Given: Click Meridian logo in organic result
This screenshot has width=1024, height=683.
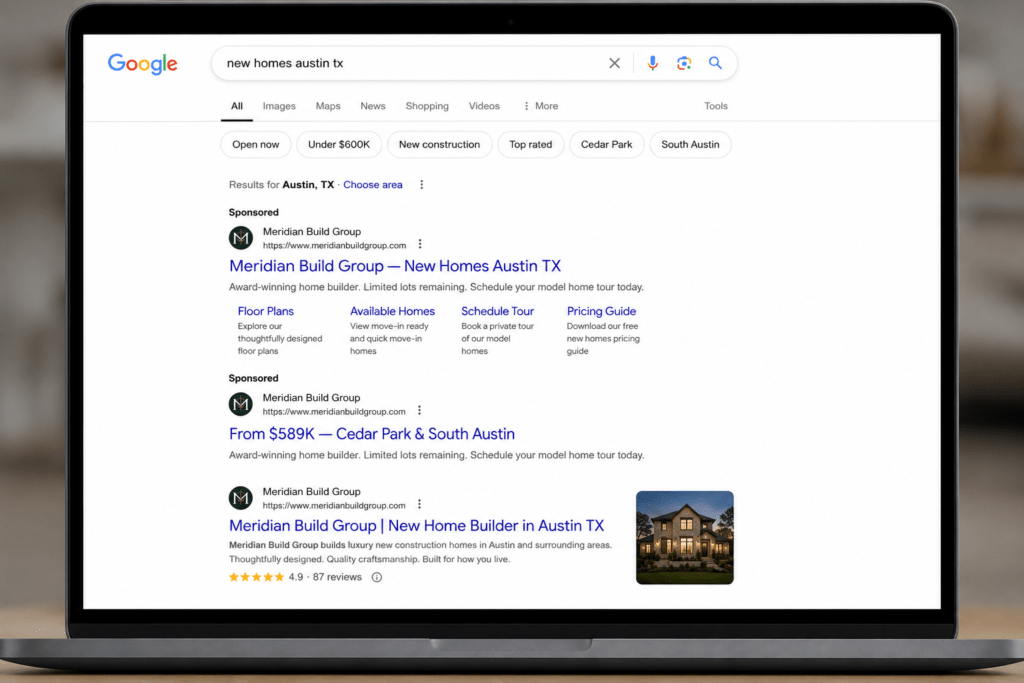Looking at the screenshot, I should point(241,498).
